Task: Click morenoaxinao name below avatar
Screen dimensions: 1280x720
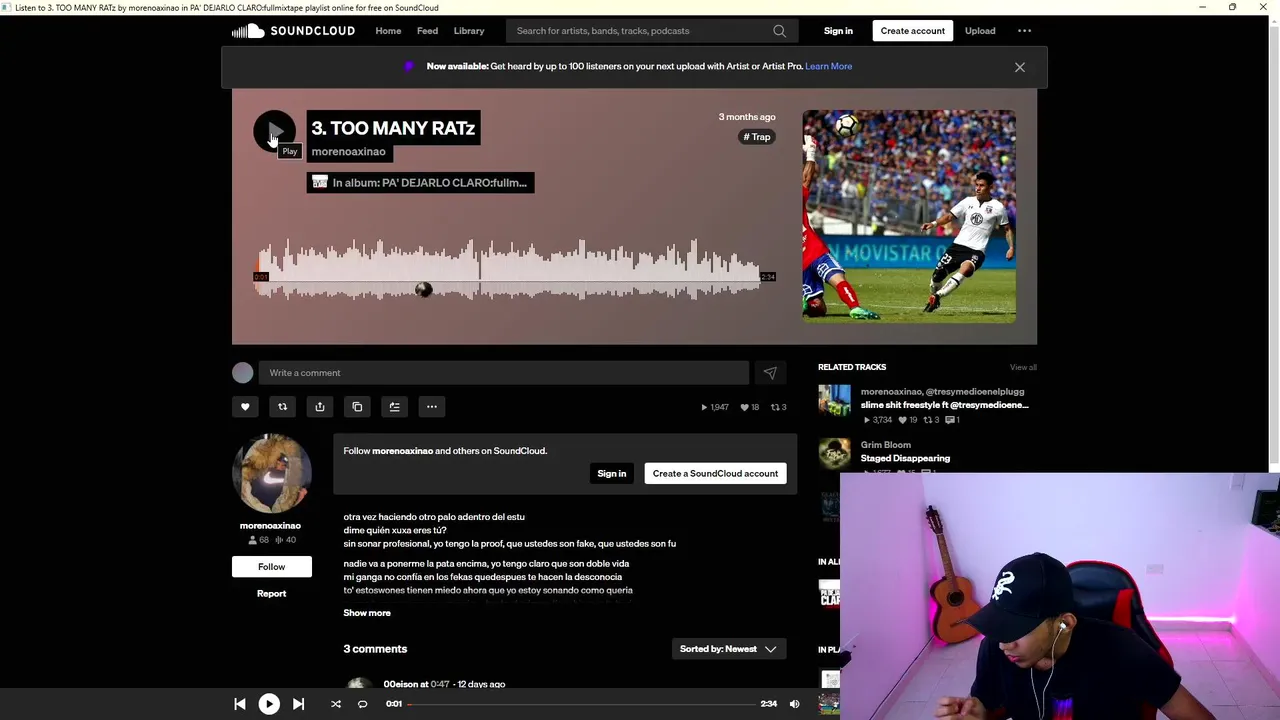Action: 270,526
